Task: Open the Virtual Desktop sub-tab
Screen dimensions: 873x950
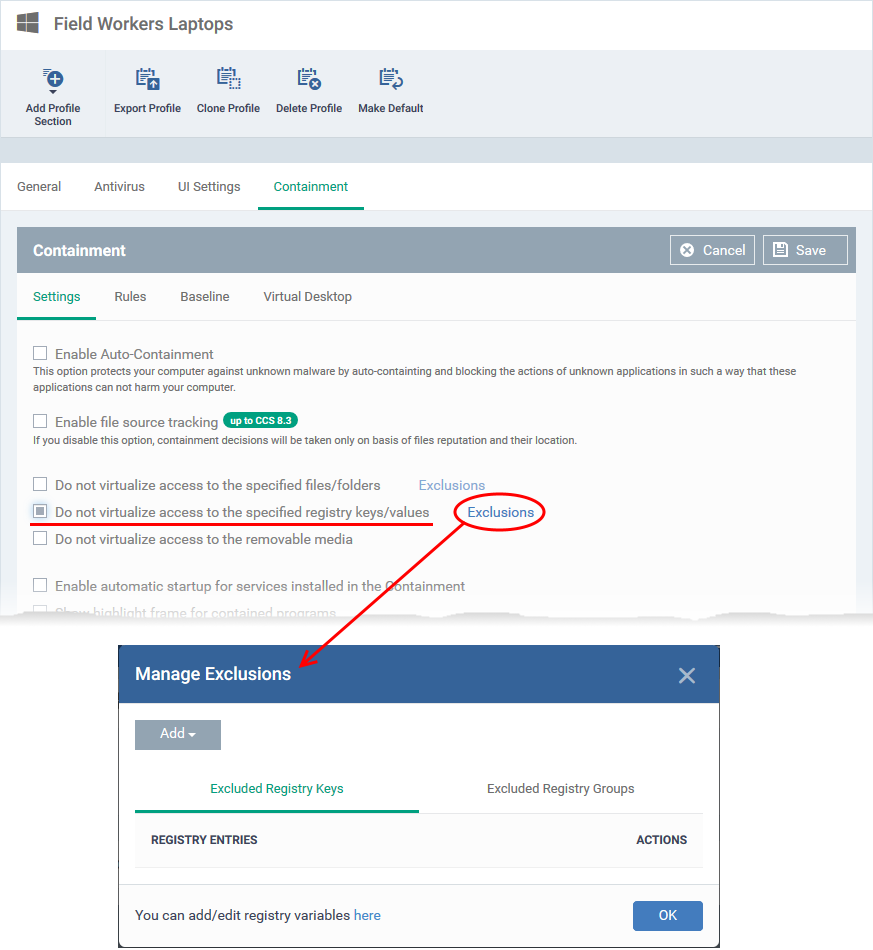Action: coord(308,296)
